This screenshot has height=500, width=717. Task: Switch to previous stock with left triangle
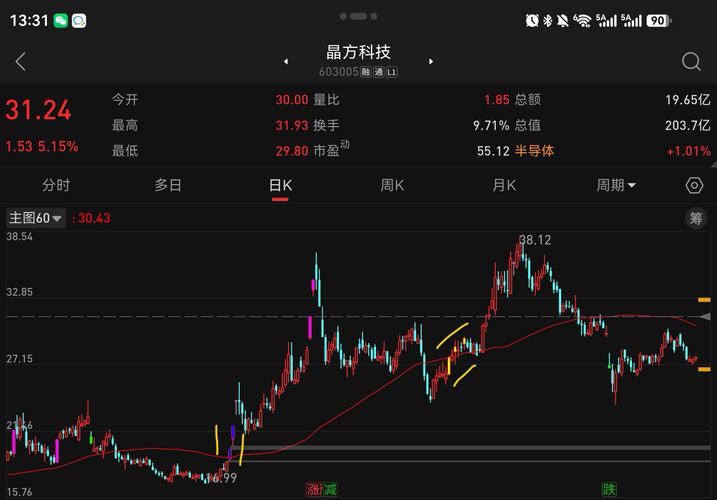coord(286,61)
